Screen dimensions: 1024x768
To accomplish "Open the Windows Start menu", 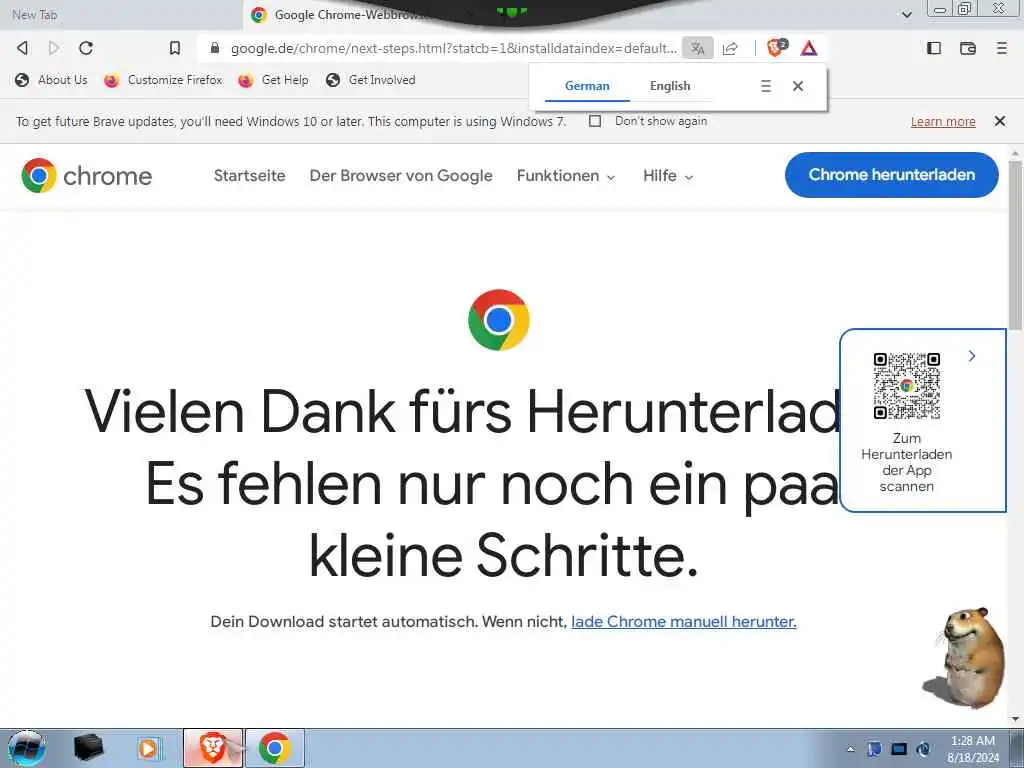I will tap(26, 748).
